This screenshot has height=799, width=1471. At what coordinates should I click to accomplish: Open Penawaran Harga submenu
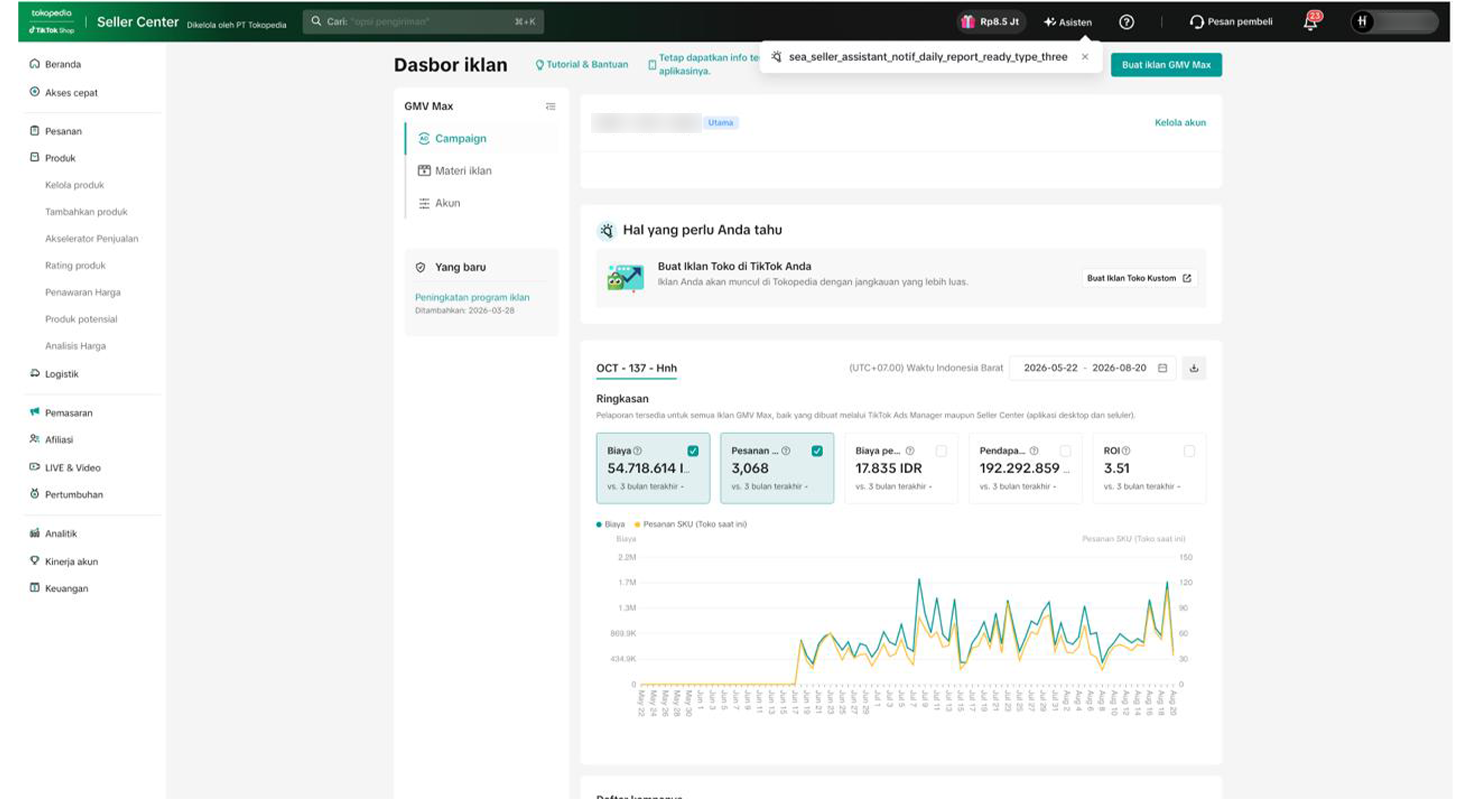(83, 292)
